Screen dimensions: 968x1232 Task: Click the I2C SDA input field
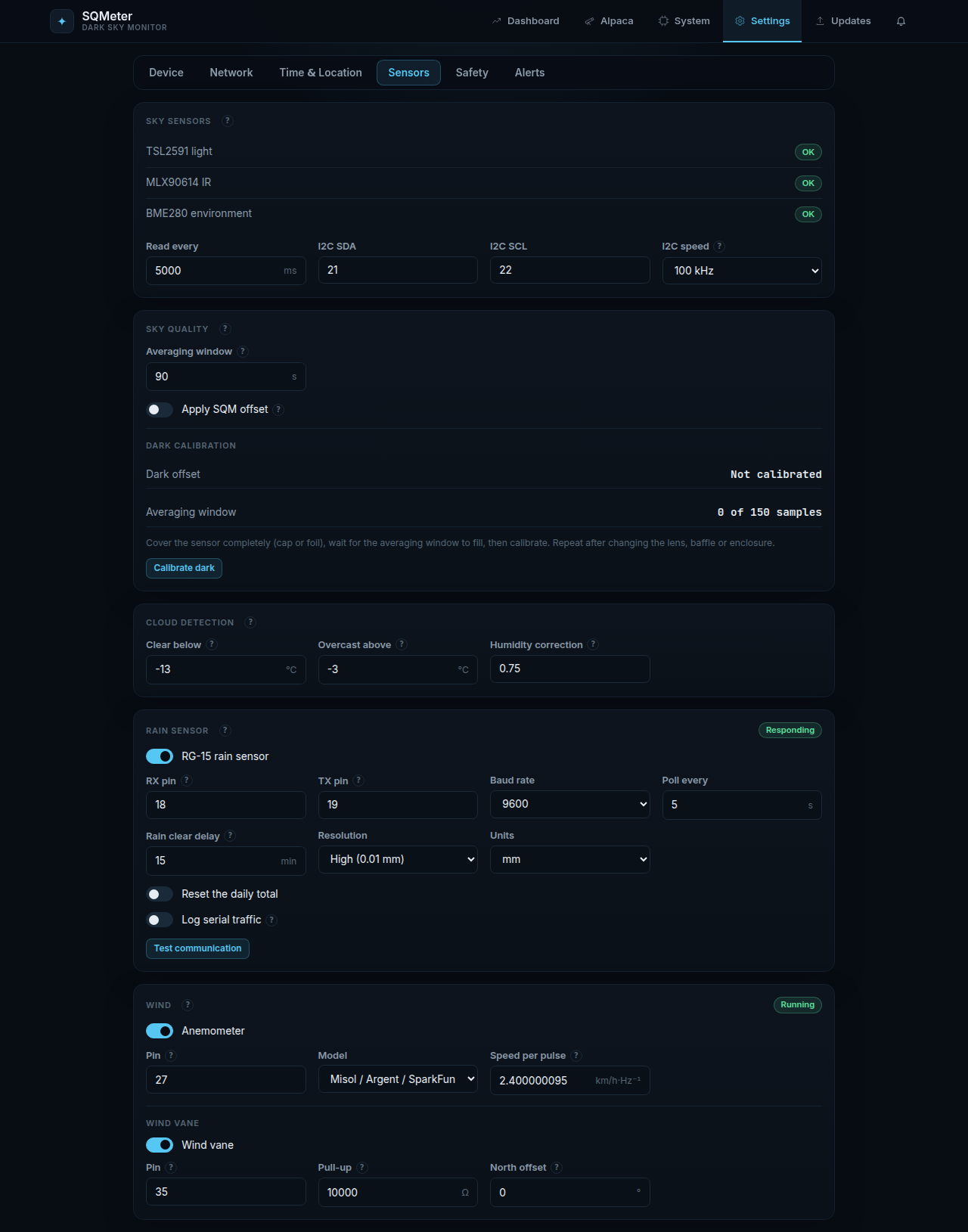pyautogui.click(x=398, y=270)
